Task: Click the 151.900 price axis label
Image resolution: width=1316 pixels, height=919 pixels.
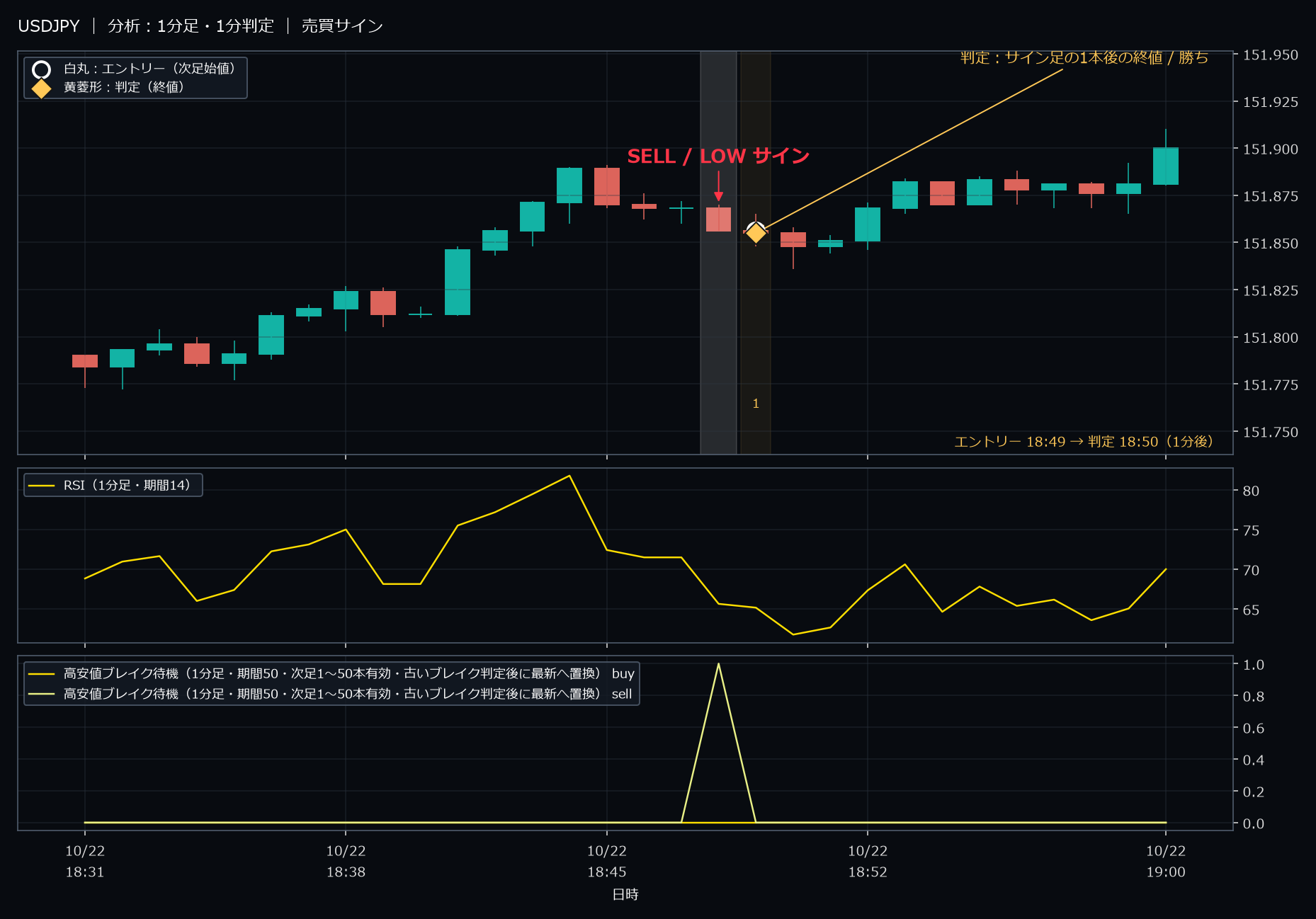Action: pos(1271,149)
